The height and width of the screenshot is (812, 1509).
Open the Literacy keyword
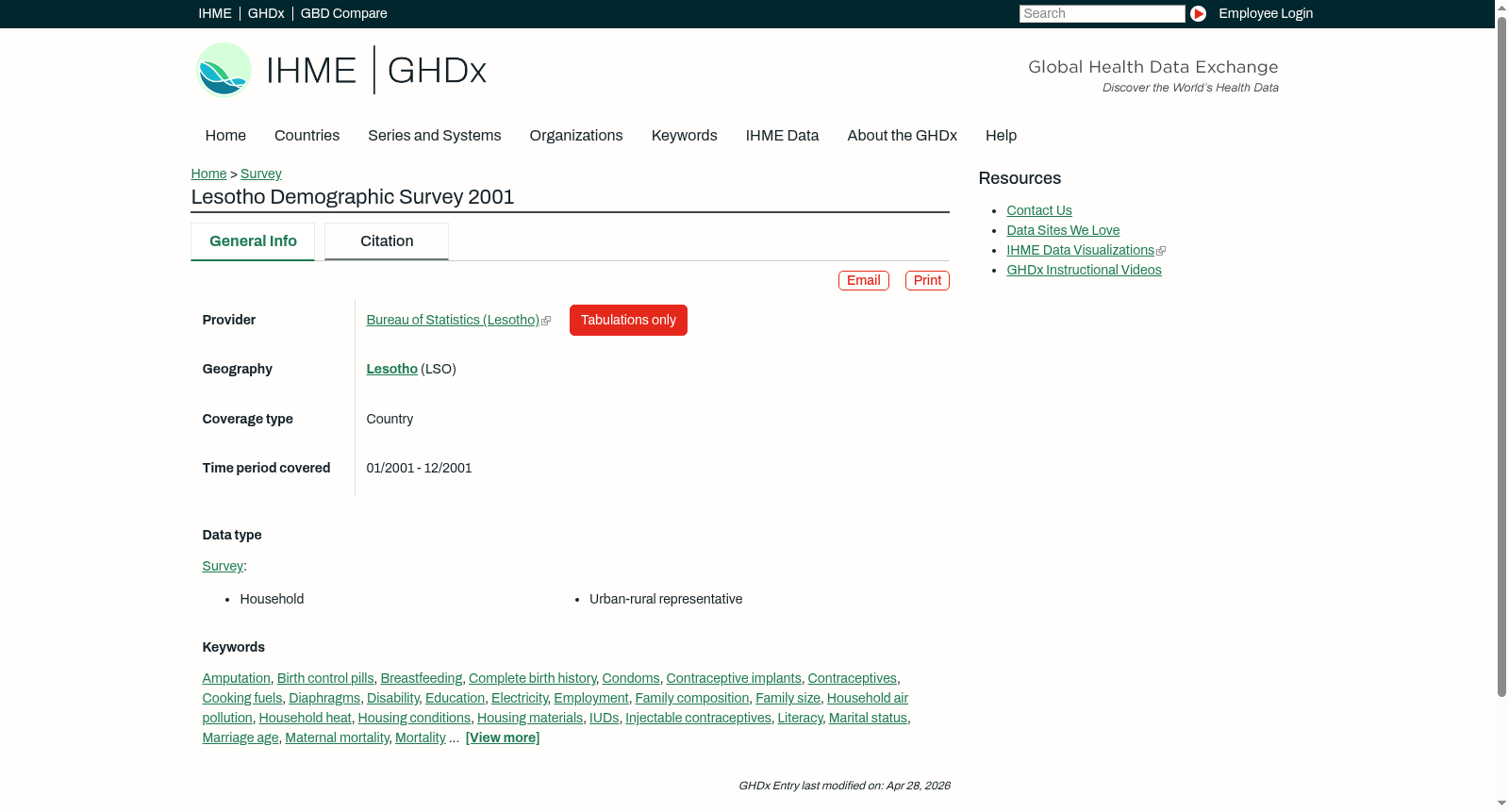tap(800, 719)
